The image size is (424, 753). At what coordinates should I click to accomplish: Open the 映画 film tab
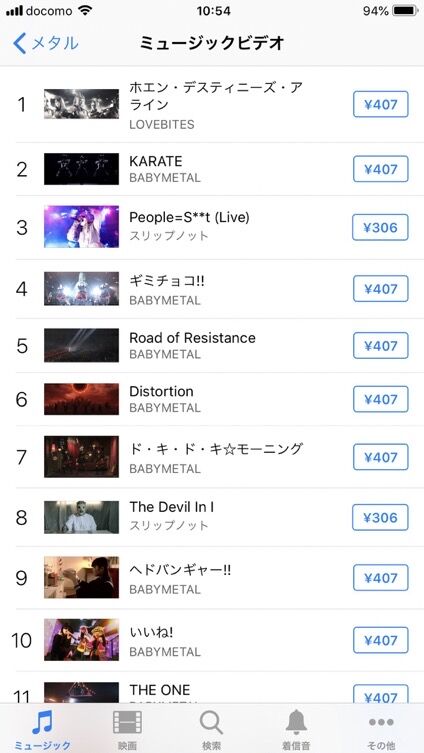coord(127,731)
